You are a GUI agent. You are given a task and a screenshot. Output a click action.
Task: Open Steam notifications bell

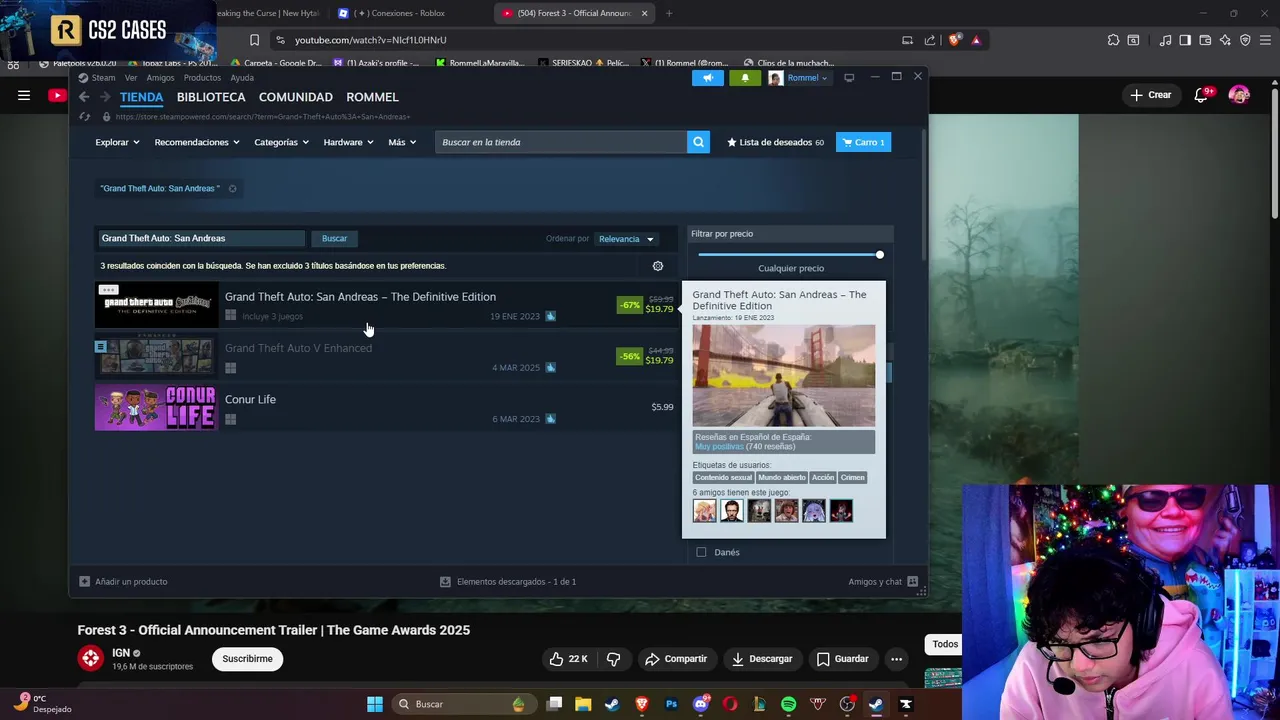click(745, 78)
